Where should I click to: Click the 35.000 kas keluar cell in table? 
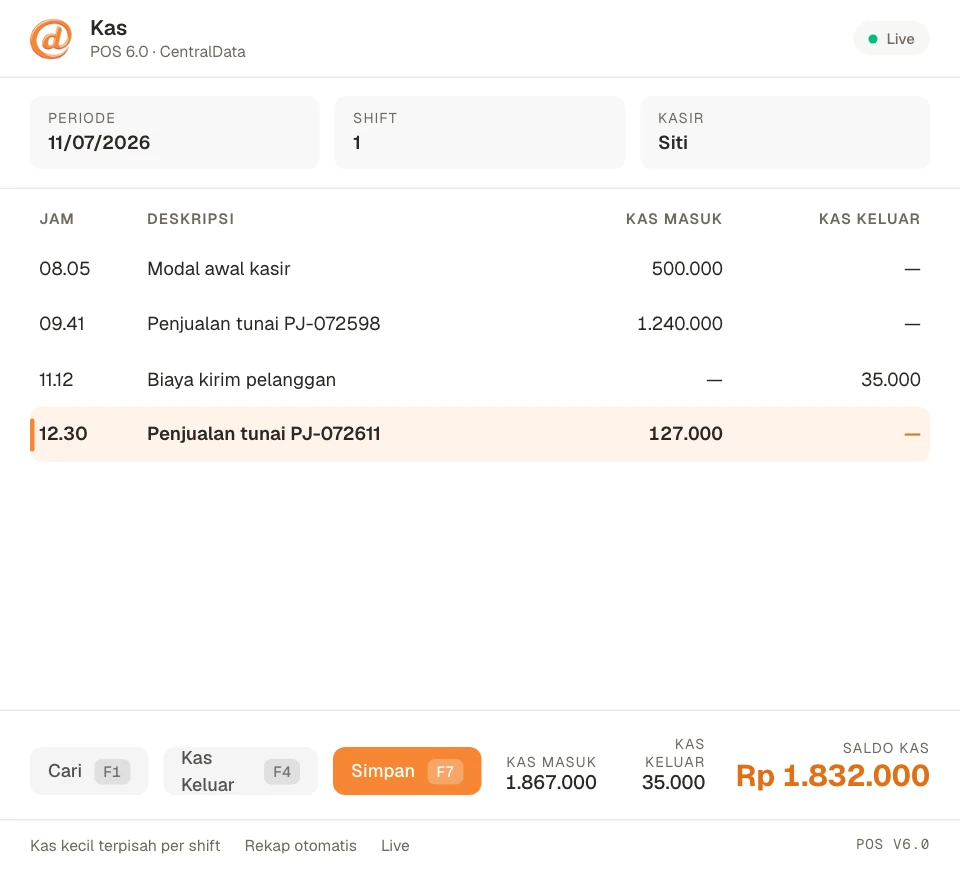[x=891, y=380]
